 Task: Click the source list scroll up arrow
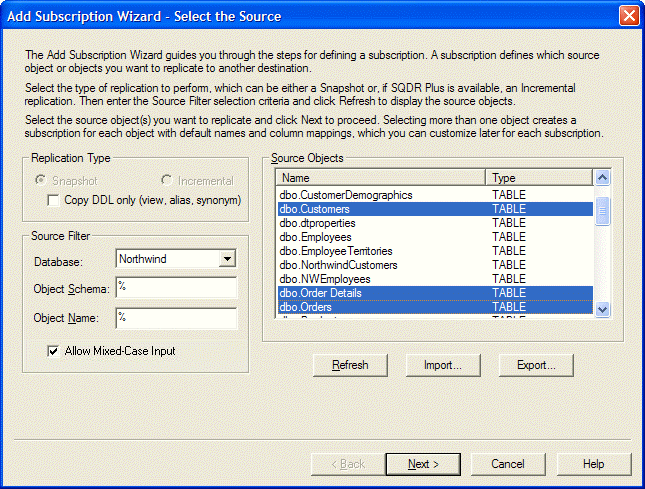click(x=602, y=178)
